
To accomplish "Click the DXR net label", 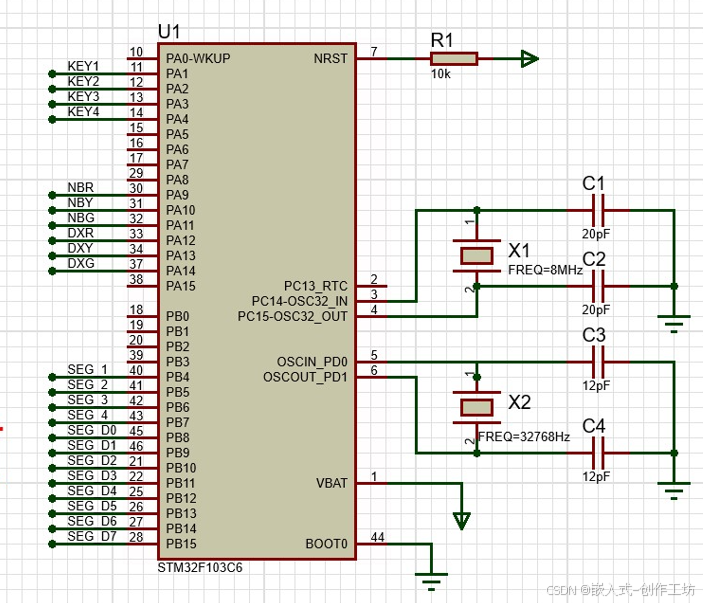I will (81, 233).
